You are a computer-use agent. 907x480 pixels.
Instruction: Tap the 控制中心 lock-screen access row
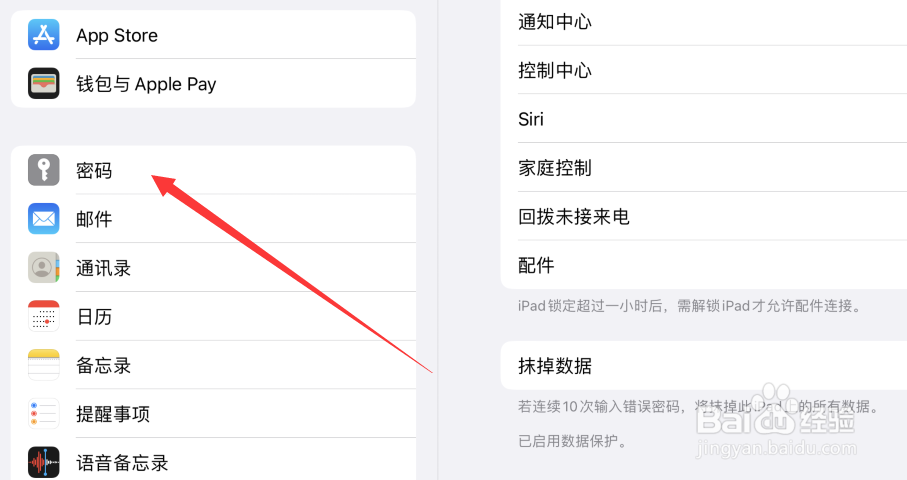click(704, 70)
